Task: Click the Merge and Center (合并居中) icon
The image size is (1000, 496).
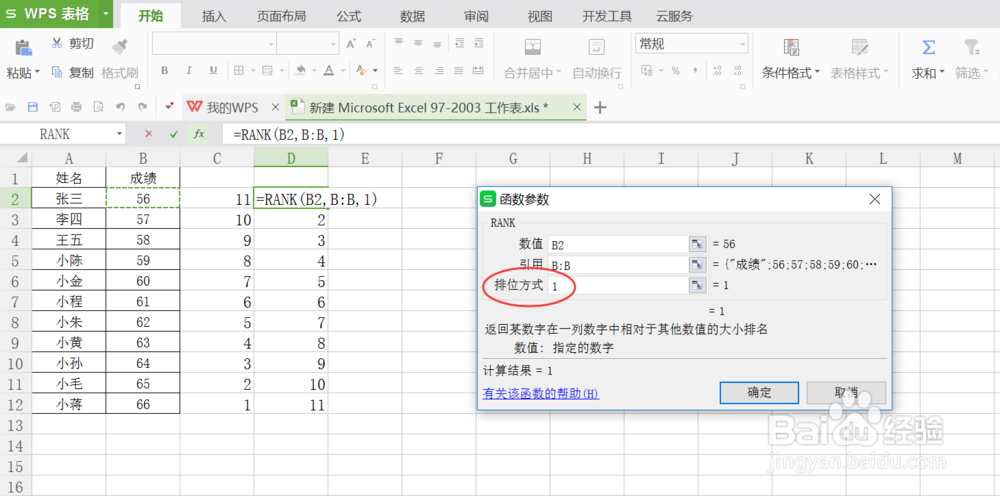Action: pos(533,47)
